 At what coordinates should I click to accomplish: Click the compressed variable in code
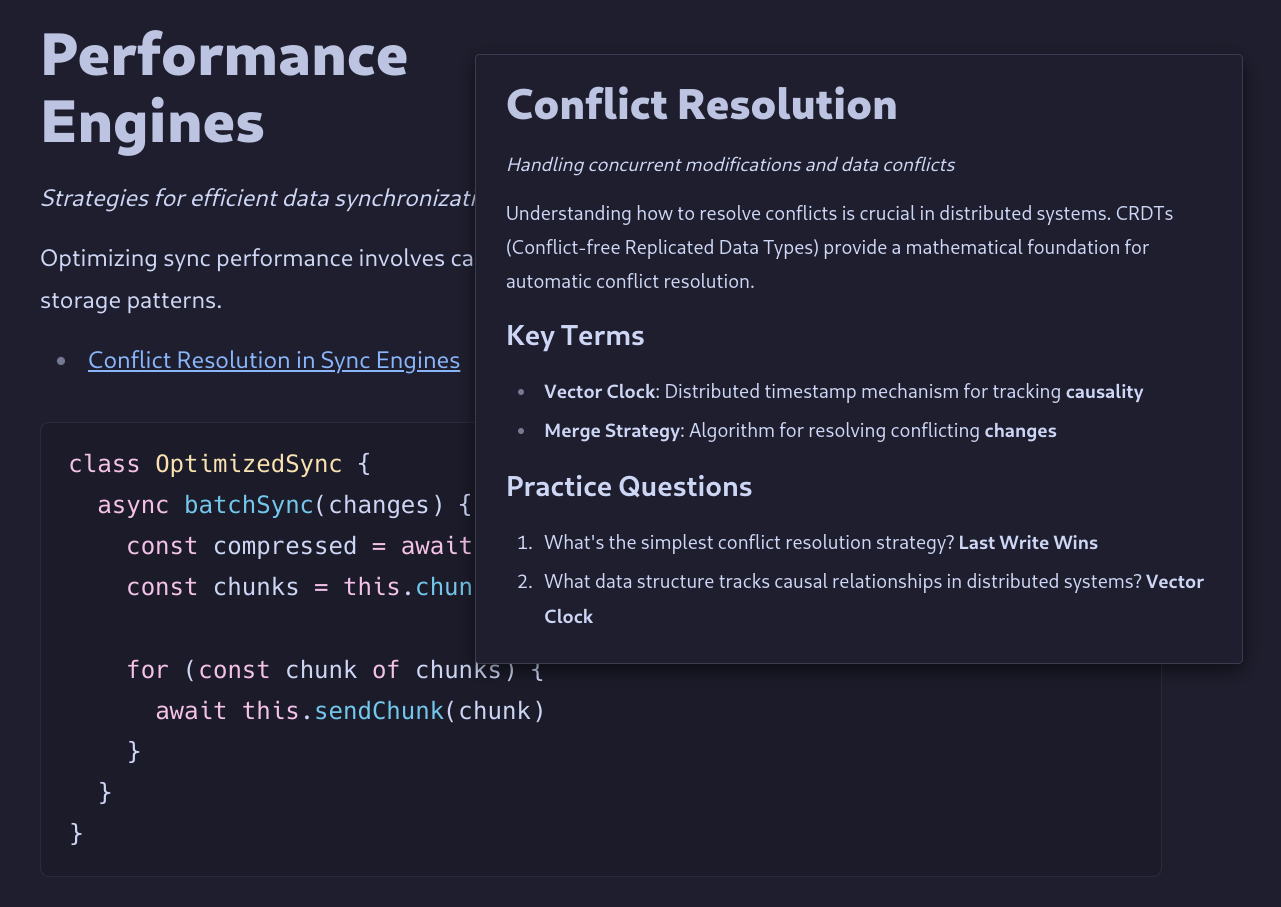point(285,546)
